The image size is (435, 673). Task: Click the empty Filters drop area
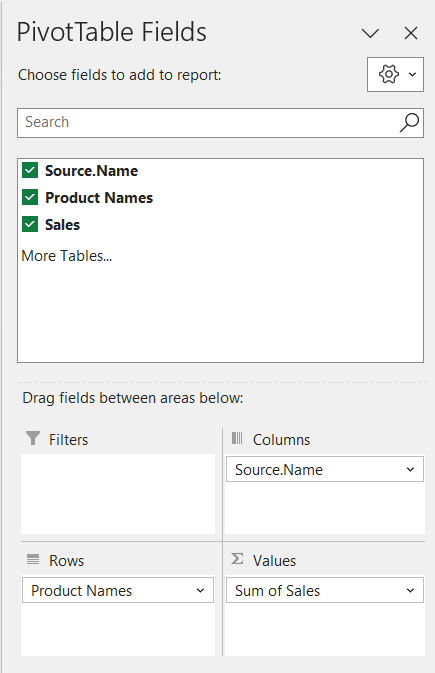[x=118, y=494]
